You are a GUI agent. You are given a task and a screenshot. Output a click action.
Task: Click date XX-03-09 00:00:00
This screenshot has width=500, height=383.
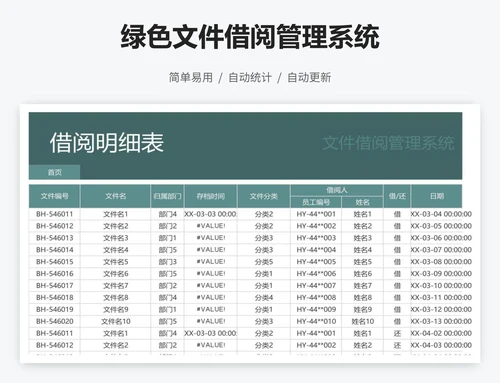pos(441,274)
